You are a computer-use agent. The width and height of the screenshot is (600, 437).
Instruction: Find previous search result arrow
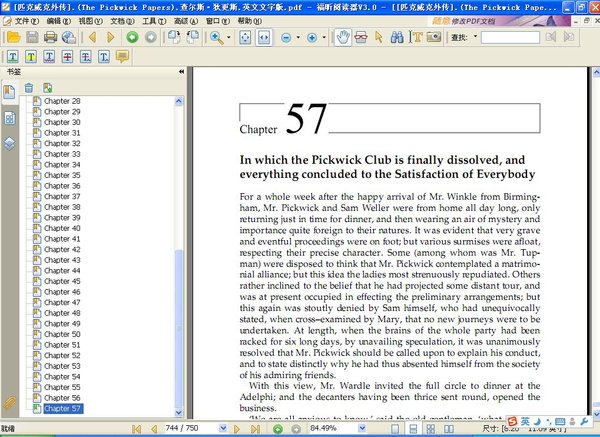point(551,37)
